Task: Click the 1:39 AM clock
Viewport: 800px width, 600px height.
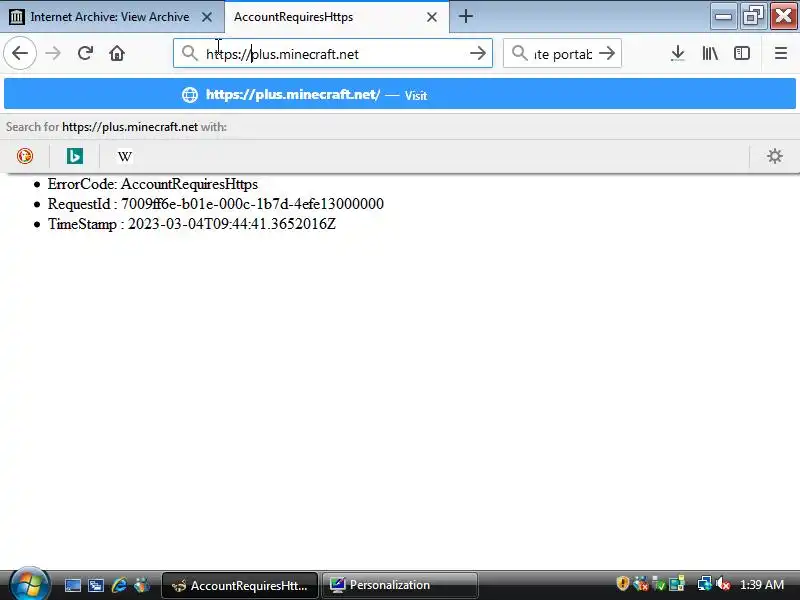Action: click(x=762, y=585)
